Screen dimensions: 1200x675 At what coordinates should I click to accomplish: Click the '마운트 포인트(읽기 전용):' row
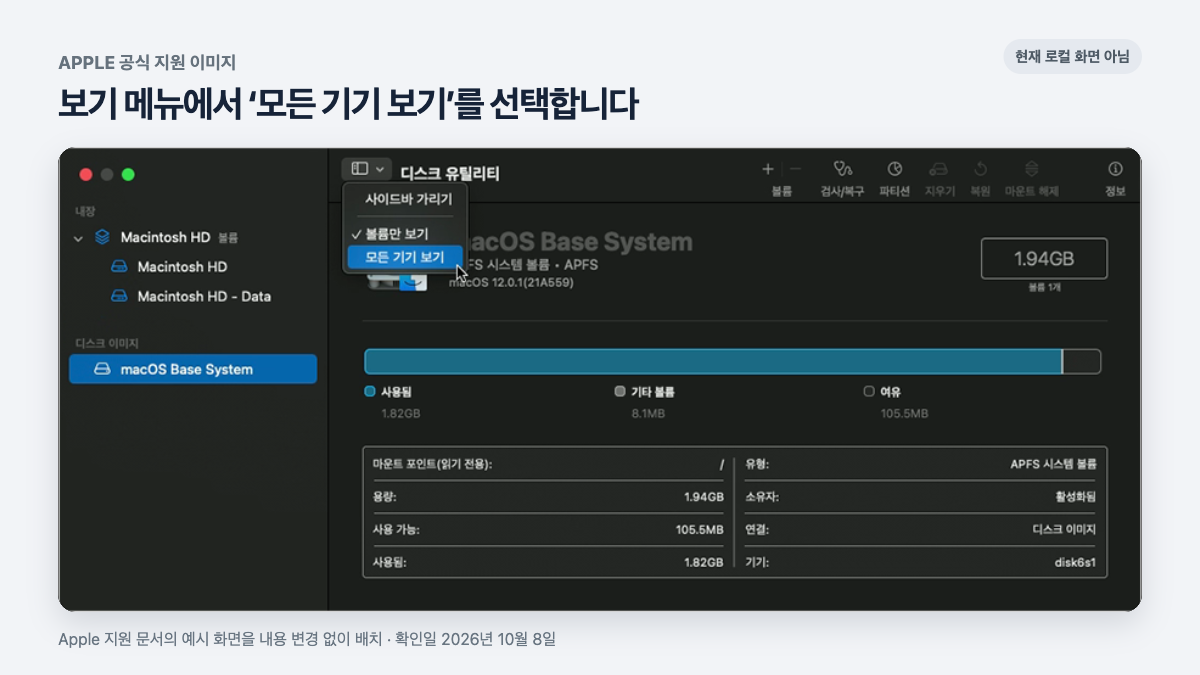click(x=548, y=464)
